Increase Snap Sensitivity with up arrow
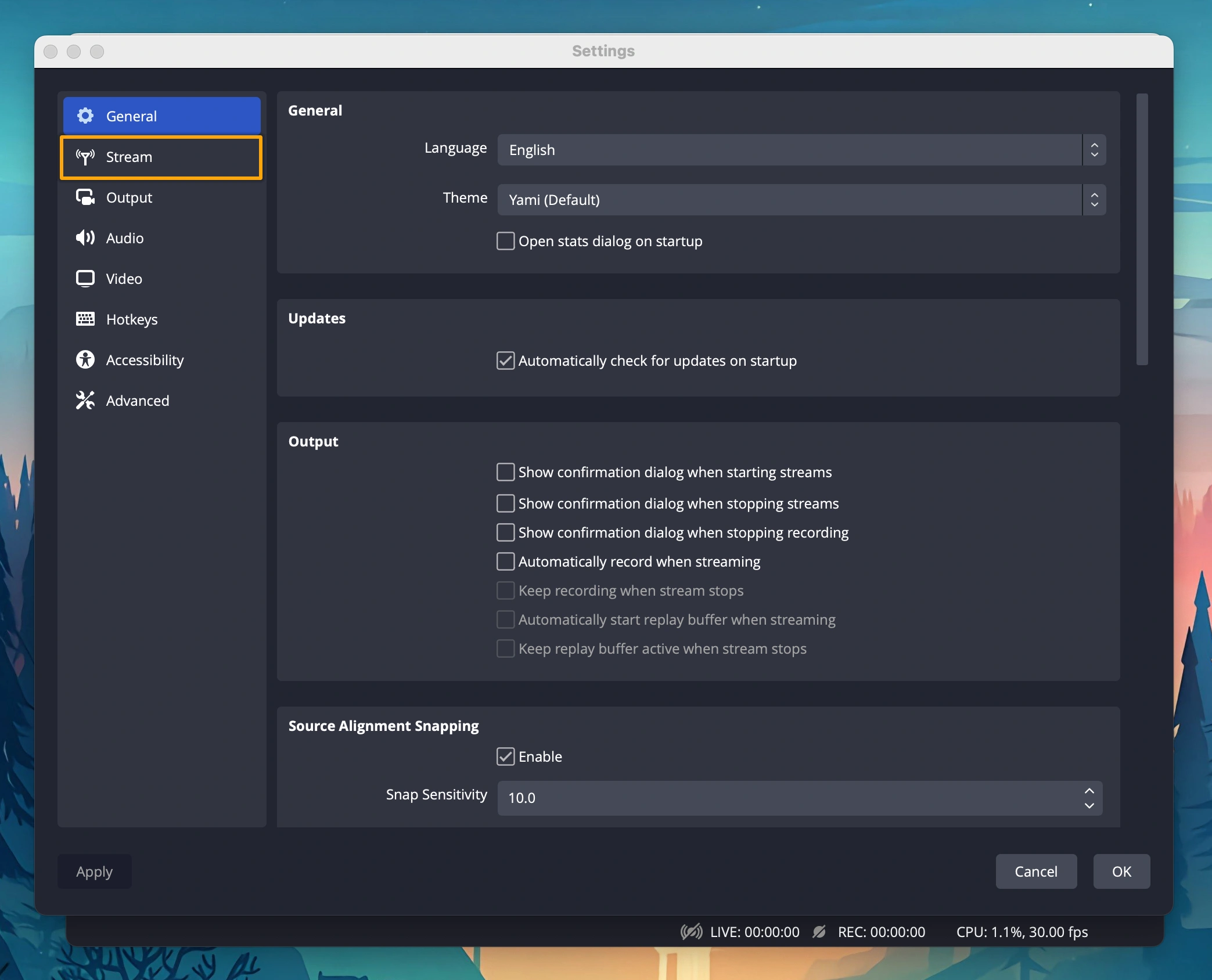Screen dimensions: 1212x980 [x=1089, y=791]
